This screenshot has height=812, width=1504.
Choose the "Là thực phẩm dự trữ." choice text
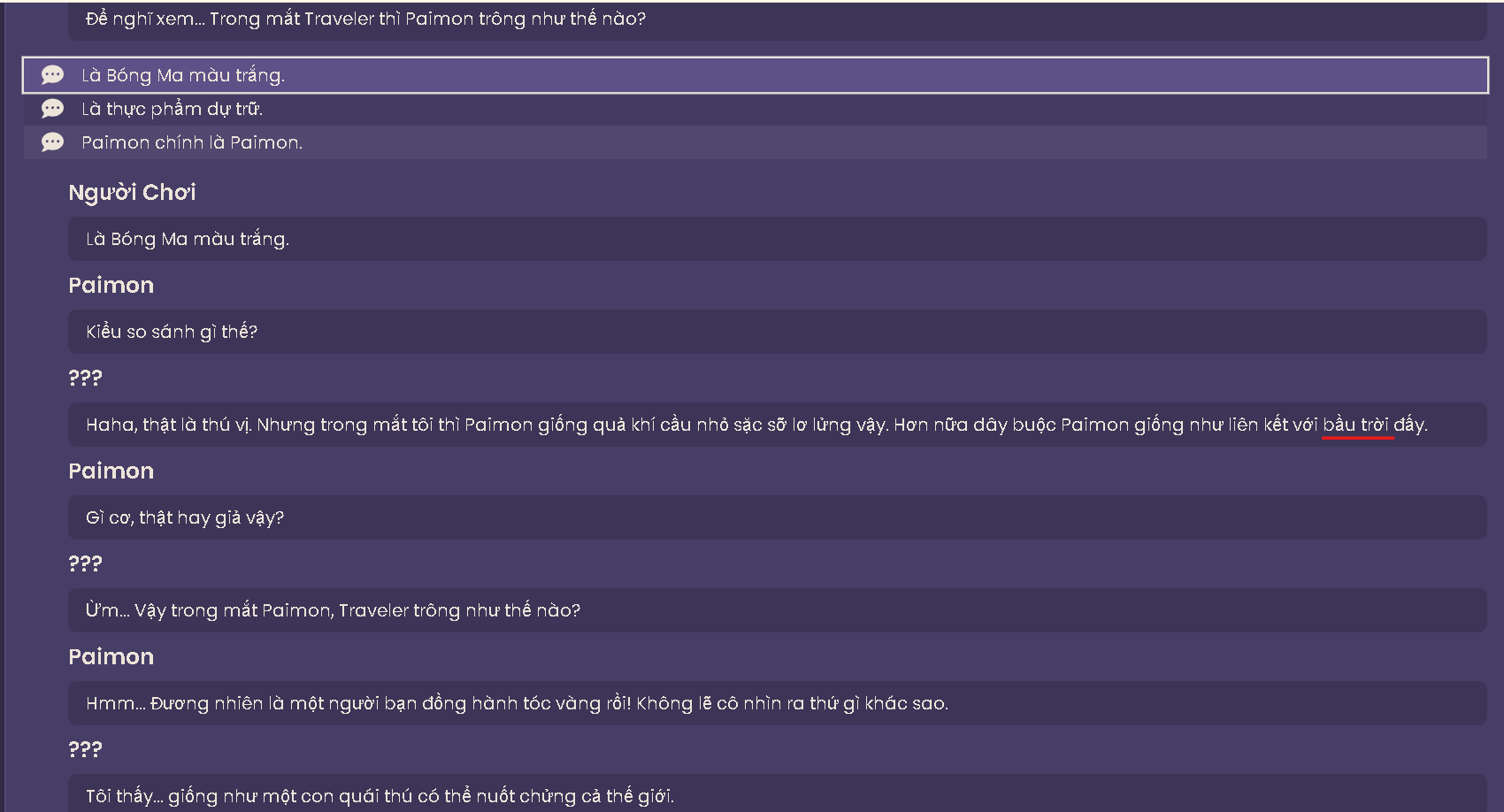pyautogui.click(x=172, y=109)
